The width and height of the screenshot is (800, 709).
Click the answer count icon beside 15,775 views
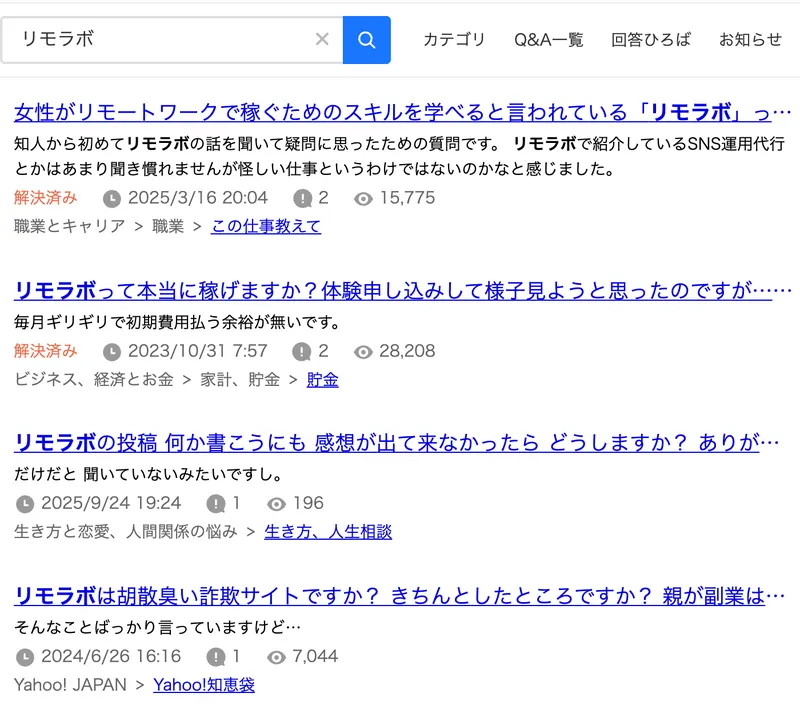(303, 198)
